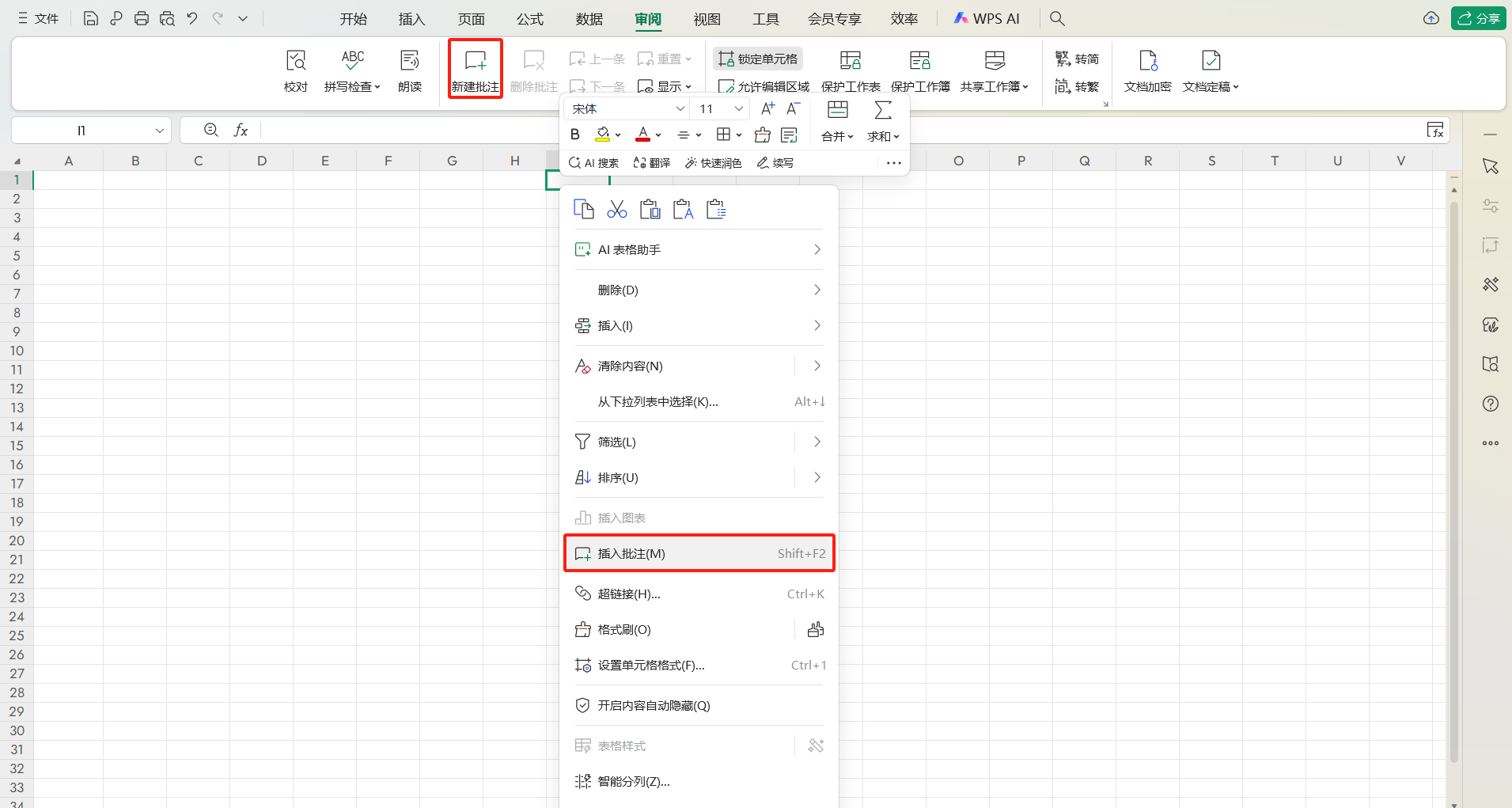Choose 插入批注 from the context menu

coord(633,552)
